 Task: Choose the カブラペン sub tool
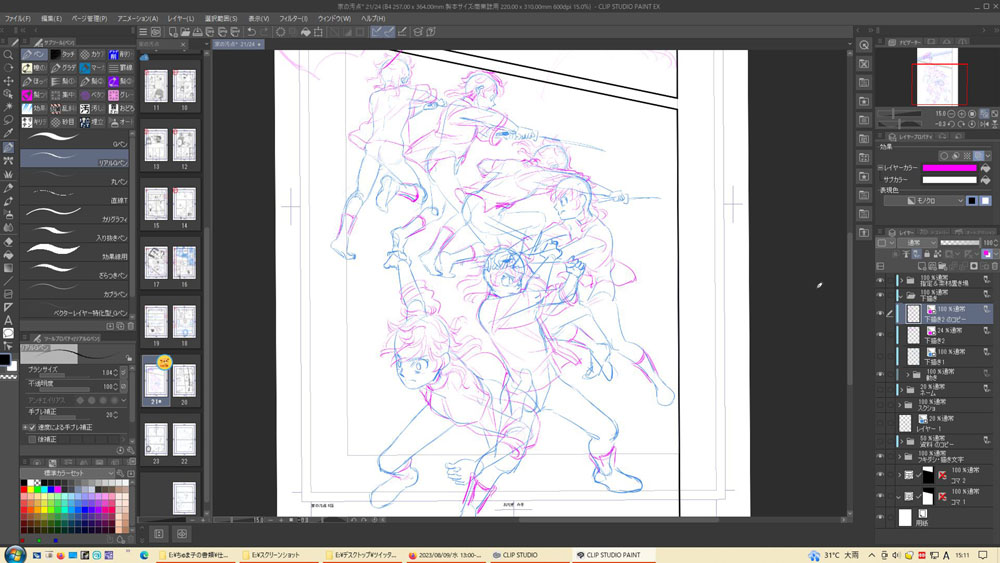[75, 290]
